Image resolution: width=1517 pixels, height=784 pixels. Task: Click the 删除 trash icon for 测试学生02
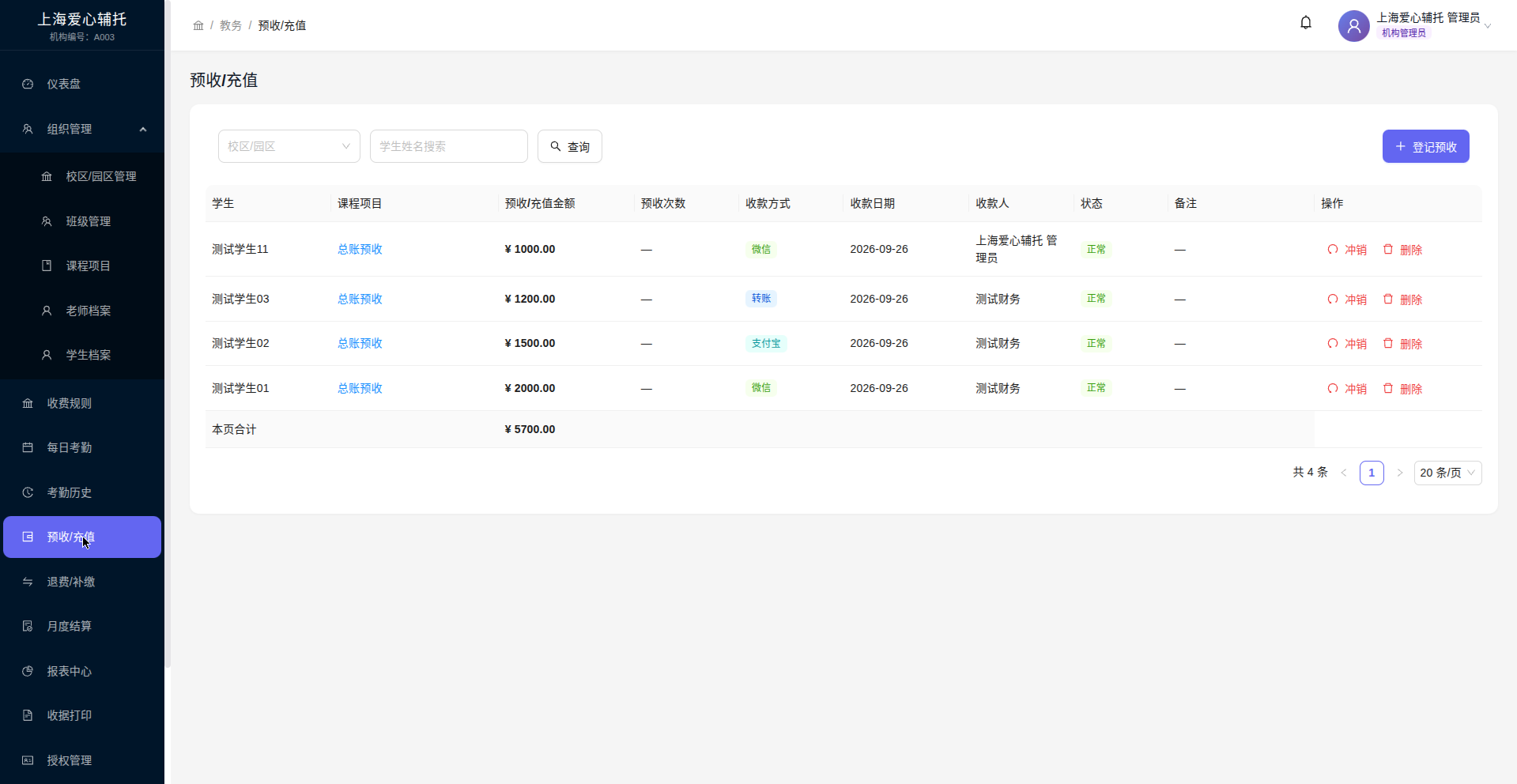click(1388, 344)
